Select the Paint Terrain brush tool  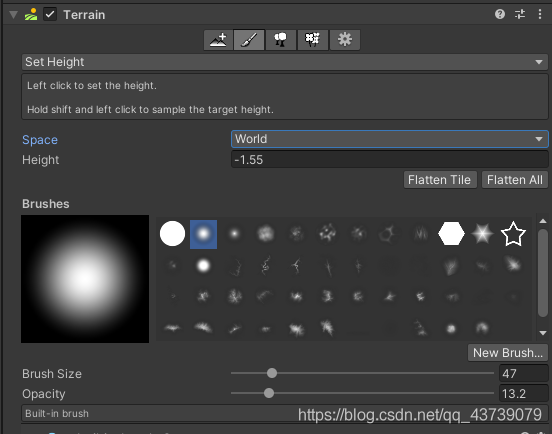click(x=249, y=40)
